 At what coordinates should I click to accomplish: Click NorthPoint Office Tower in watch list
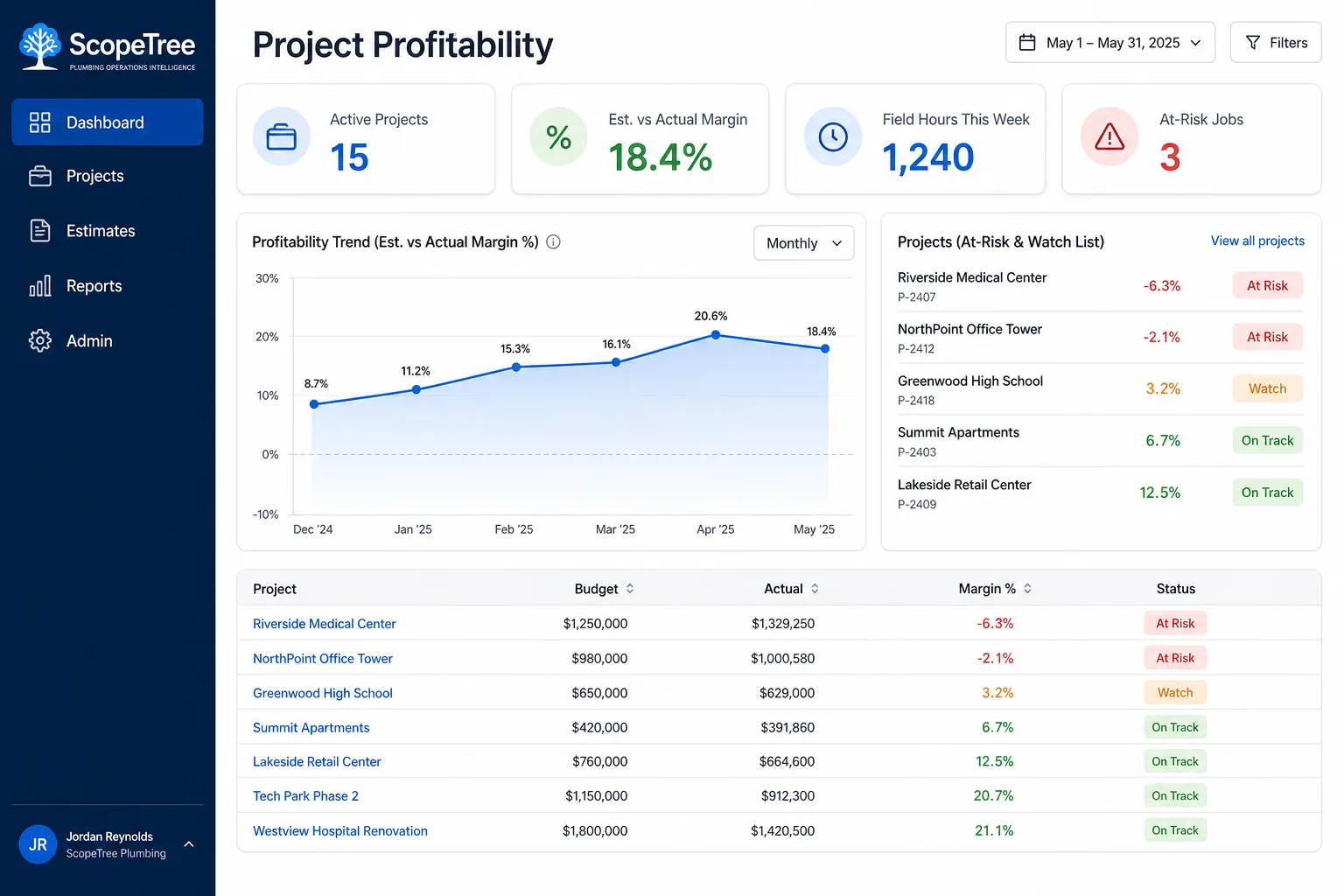point(969,329)
